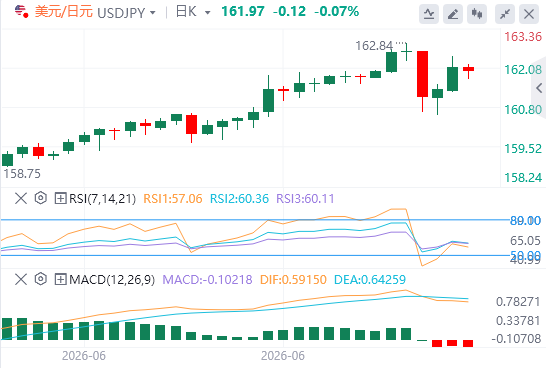Expand the right side panel arrow
Image resolution: width=546 pixels, height=368 pixels.
pos(539,88)
